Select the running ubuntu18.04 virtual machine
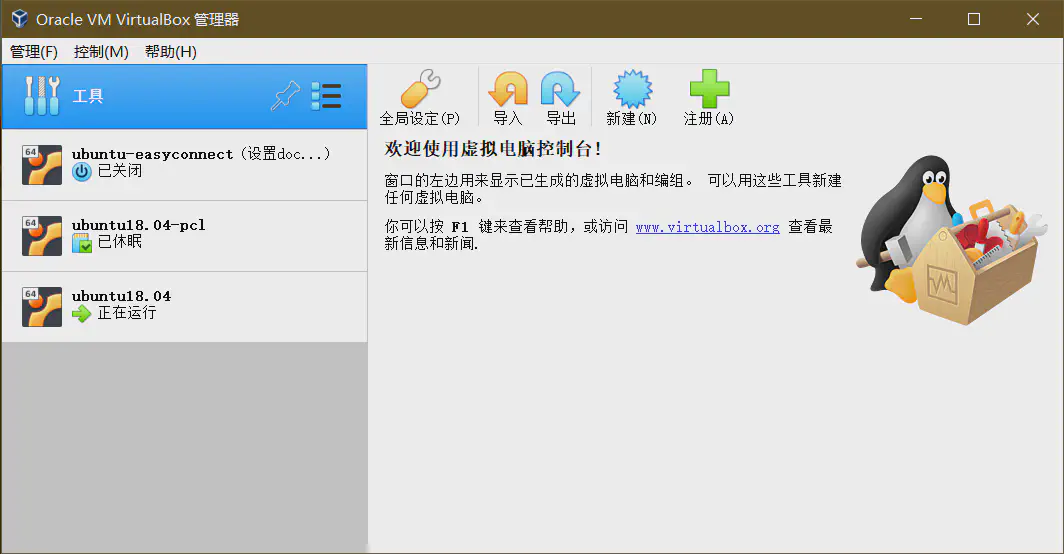 tap(200, 306)
